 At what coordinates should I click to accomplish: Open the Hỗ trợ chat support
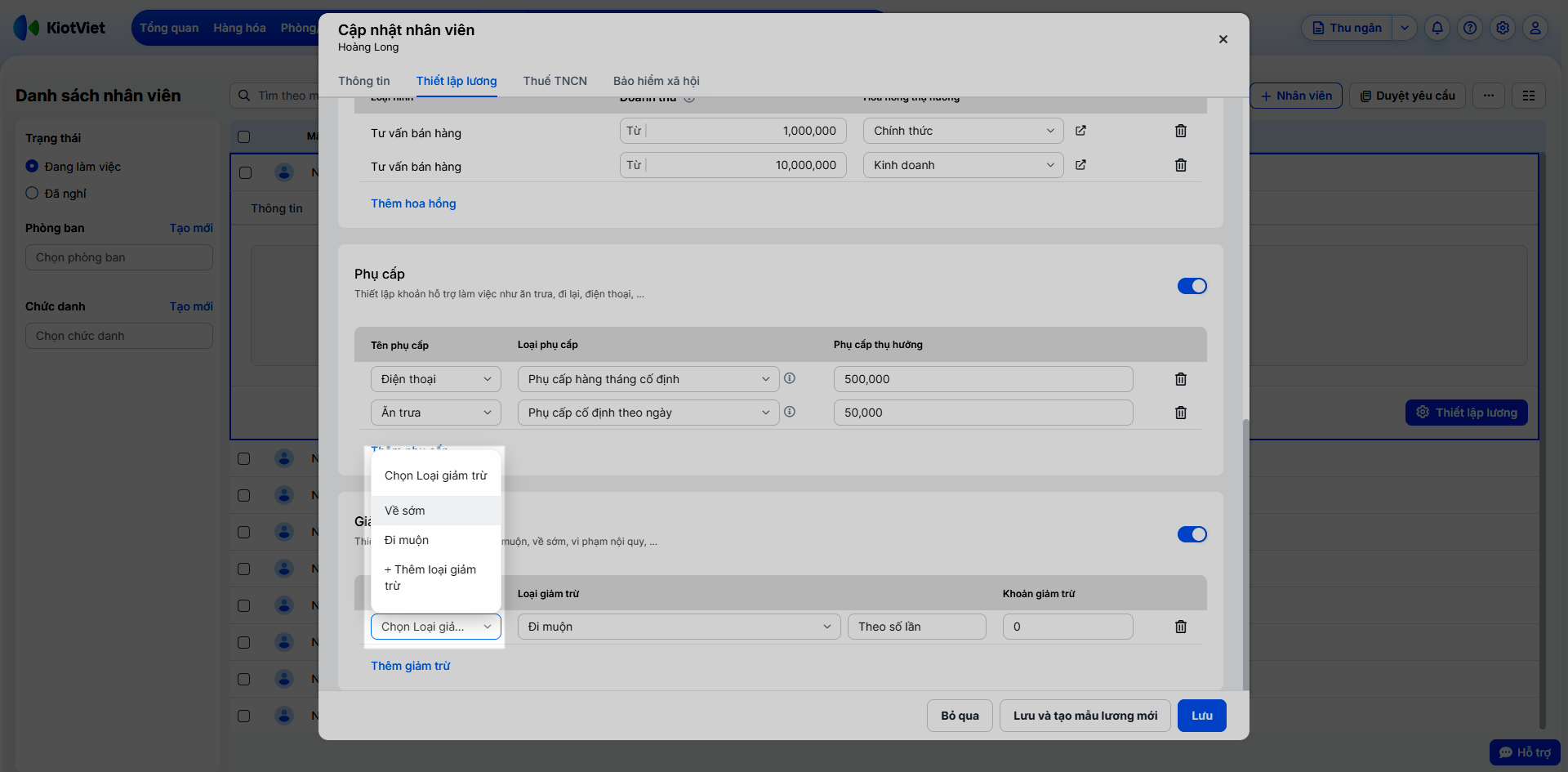pyautogui.click(x=1525, y=752)
